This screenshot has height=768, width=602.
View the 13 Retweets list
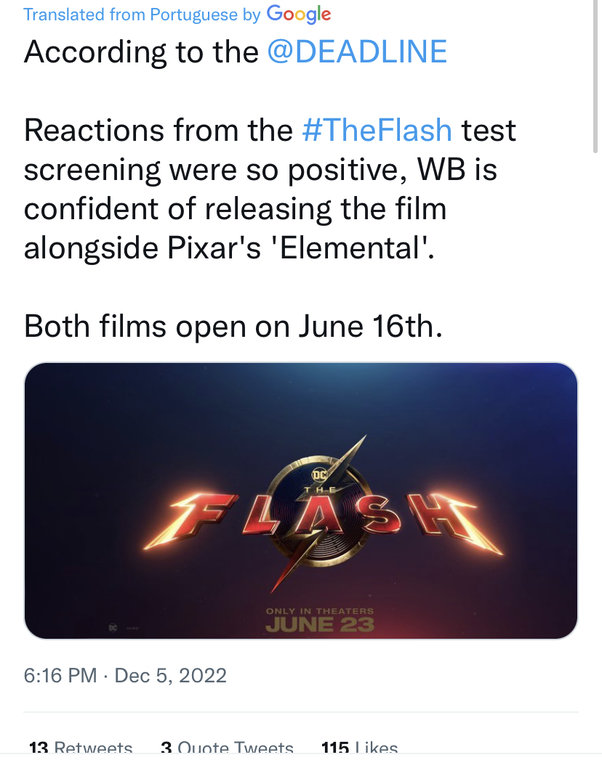81,748
